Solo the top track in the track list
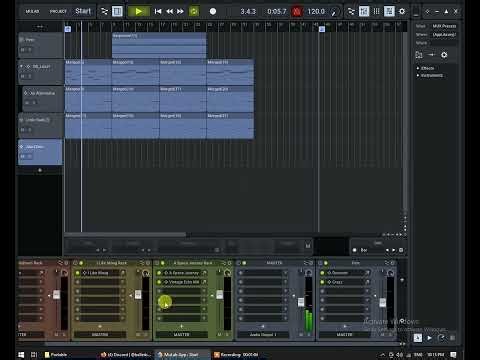This screenshot has height=360, width=480. coord(29,50)
